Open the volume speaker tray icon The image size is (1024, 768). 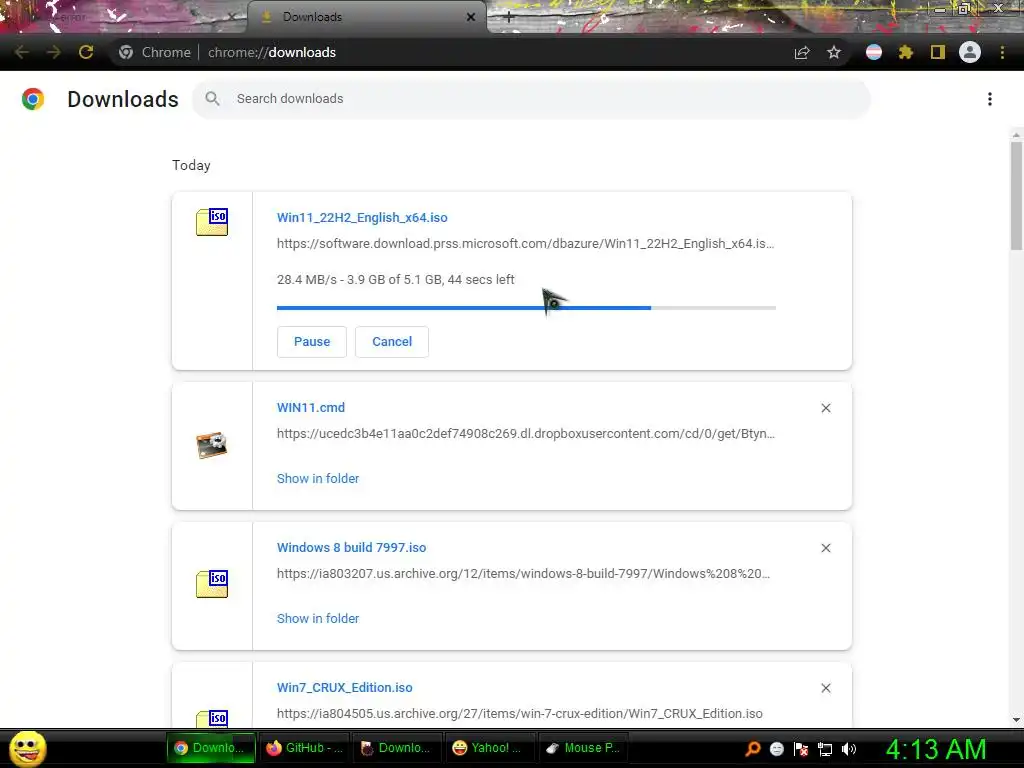click(x=849, y=748)
